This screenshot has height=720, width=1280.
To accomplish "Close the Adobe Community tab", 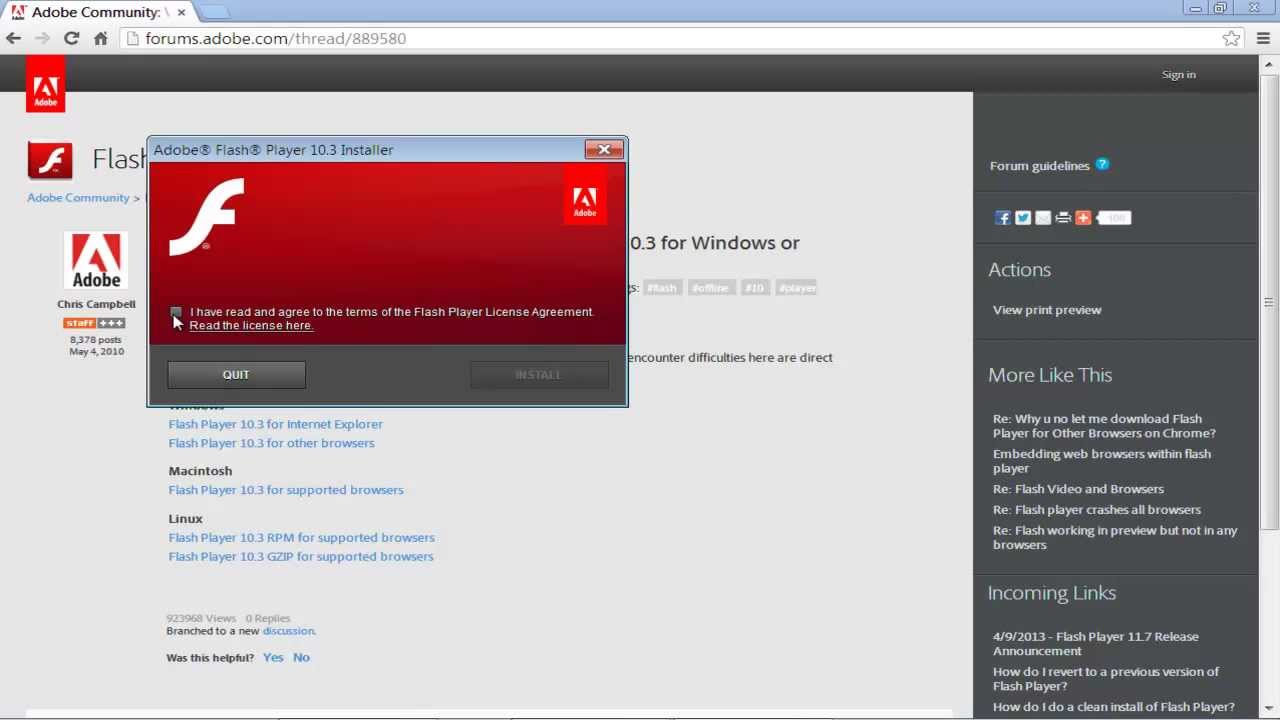I will click(181, 12).
